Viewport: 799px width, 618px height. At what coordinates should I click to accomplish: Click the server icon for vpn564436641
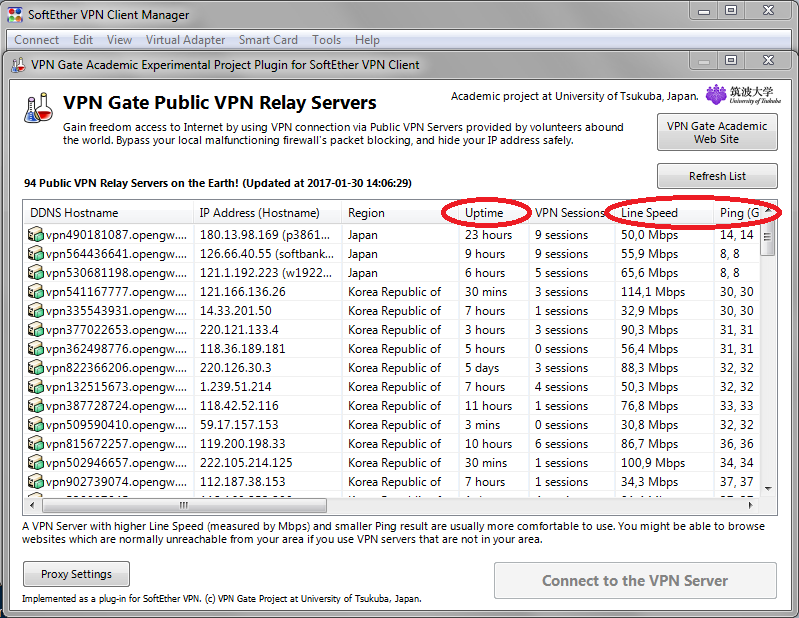(36, 253)
